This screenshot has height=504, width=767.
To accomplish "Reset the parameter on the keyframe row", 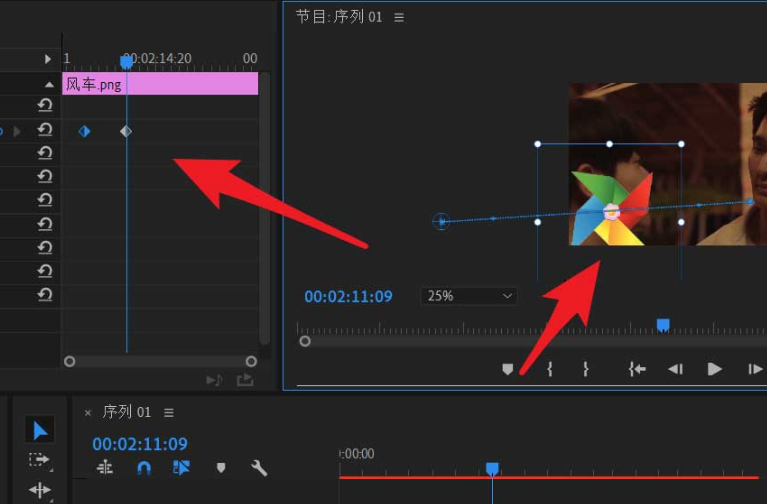I will [45, 130].
